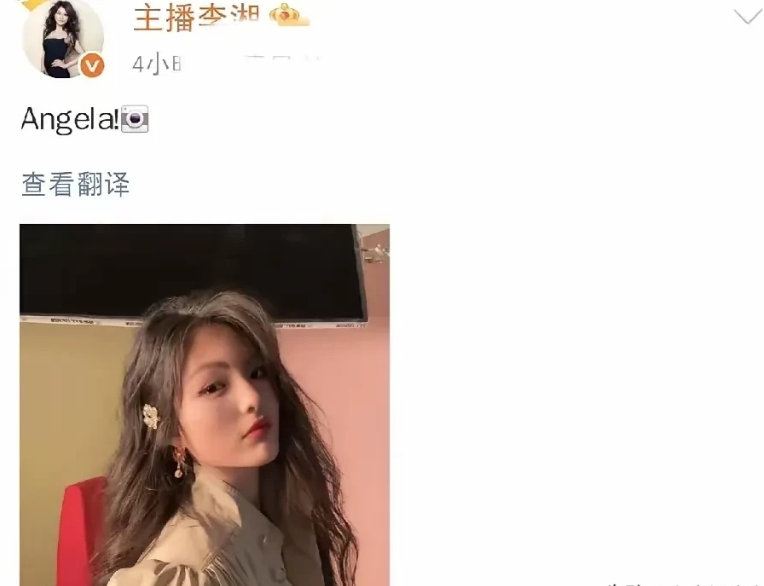Tap the black TV screen in photo
764x586 pixels.
[x=192, y=272]
